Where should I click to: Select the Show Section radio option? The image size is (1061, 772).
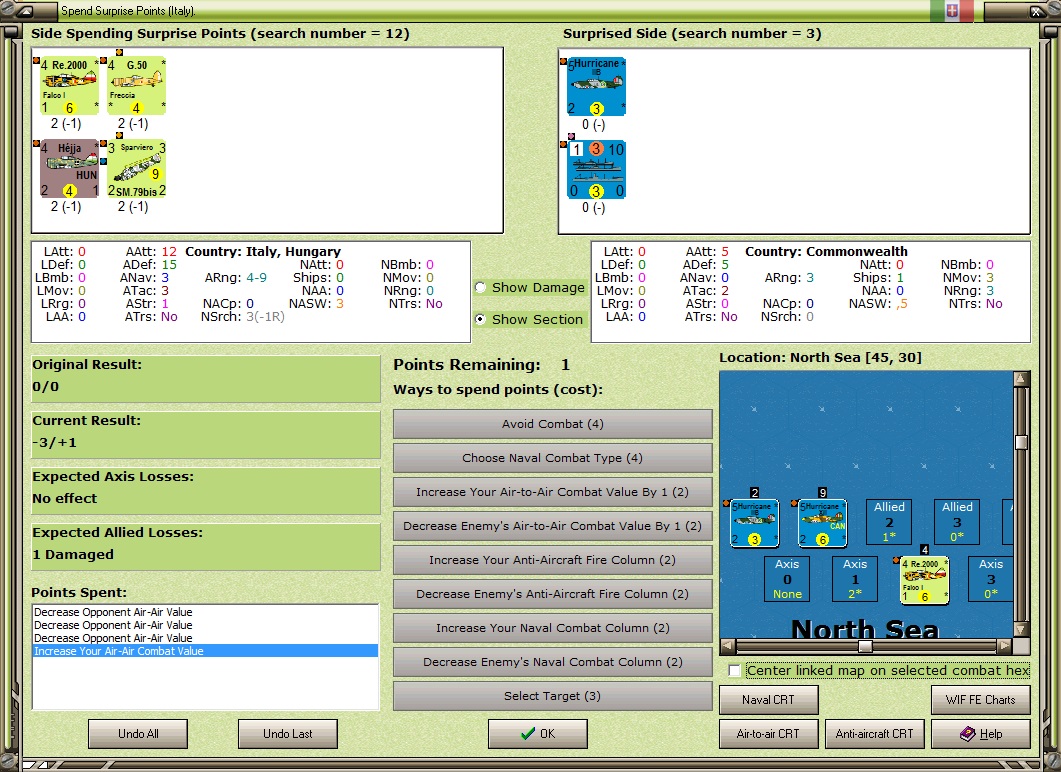(x=480, y=319)
